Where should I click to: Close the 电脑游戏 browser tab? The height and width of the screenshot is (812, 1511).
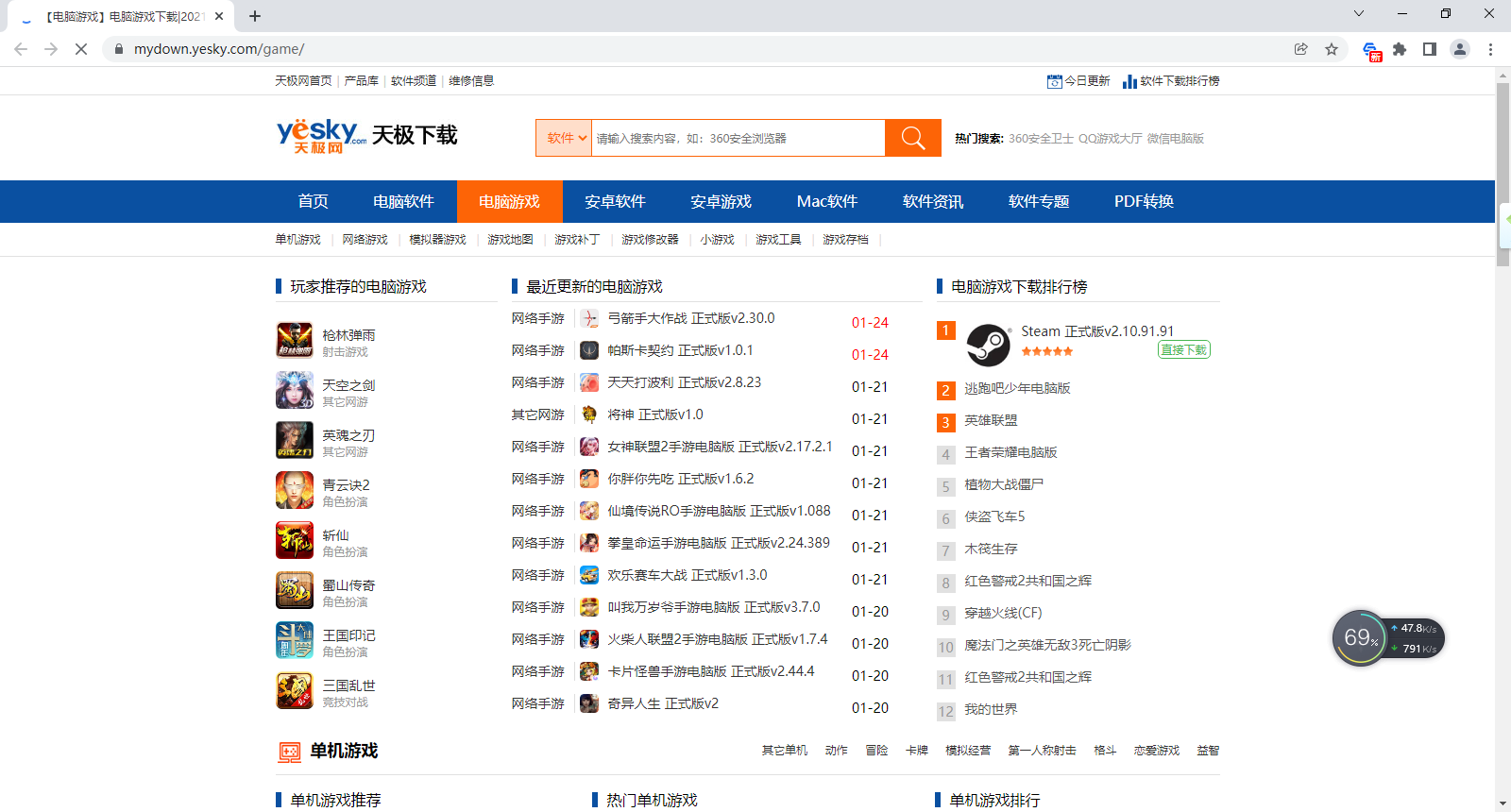219,16
